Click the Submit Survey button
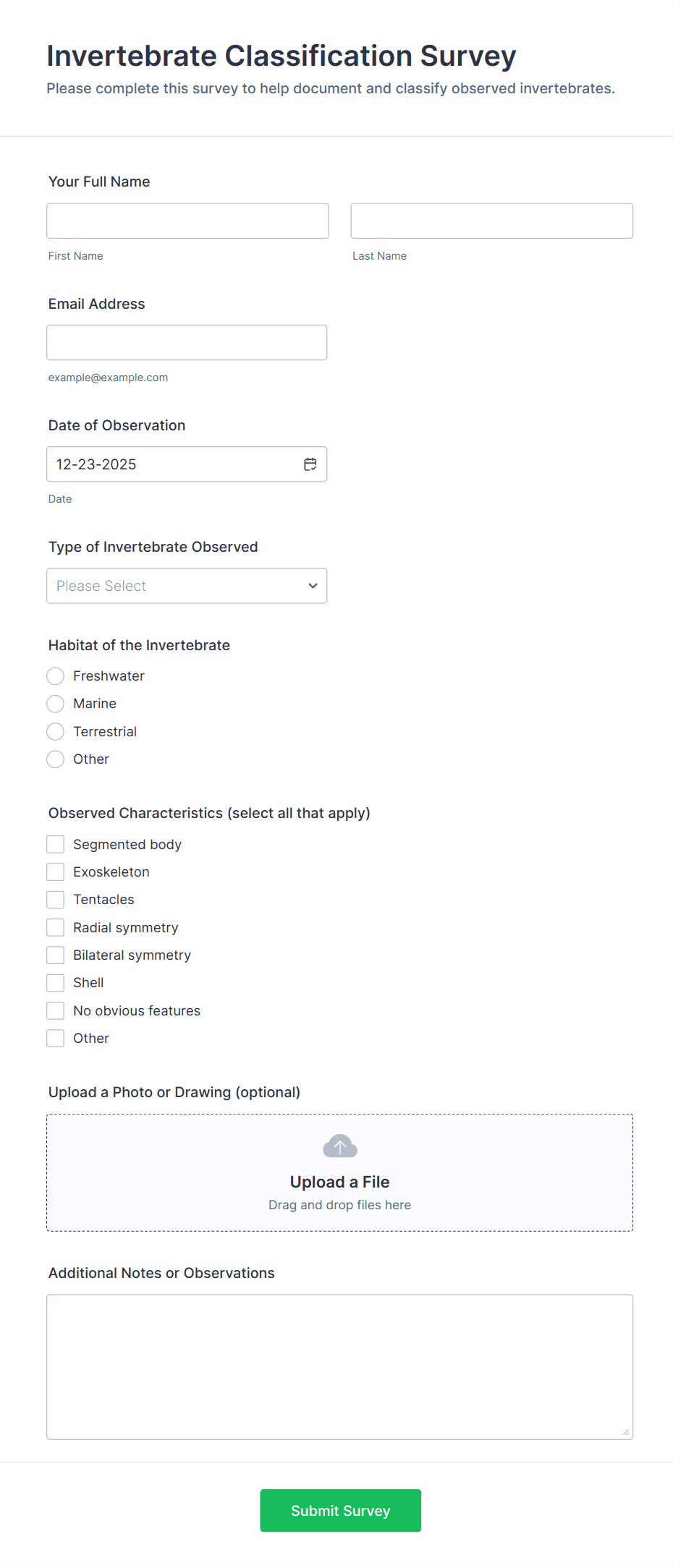This screenshot has width=673, height=1568. tap(339, 1510)
